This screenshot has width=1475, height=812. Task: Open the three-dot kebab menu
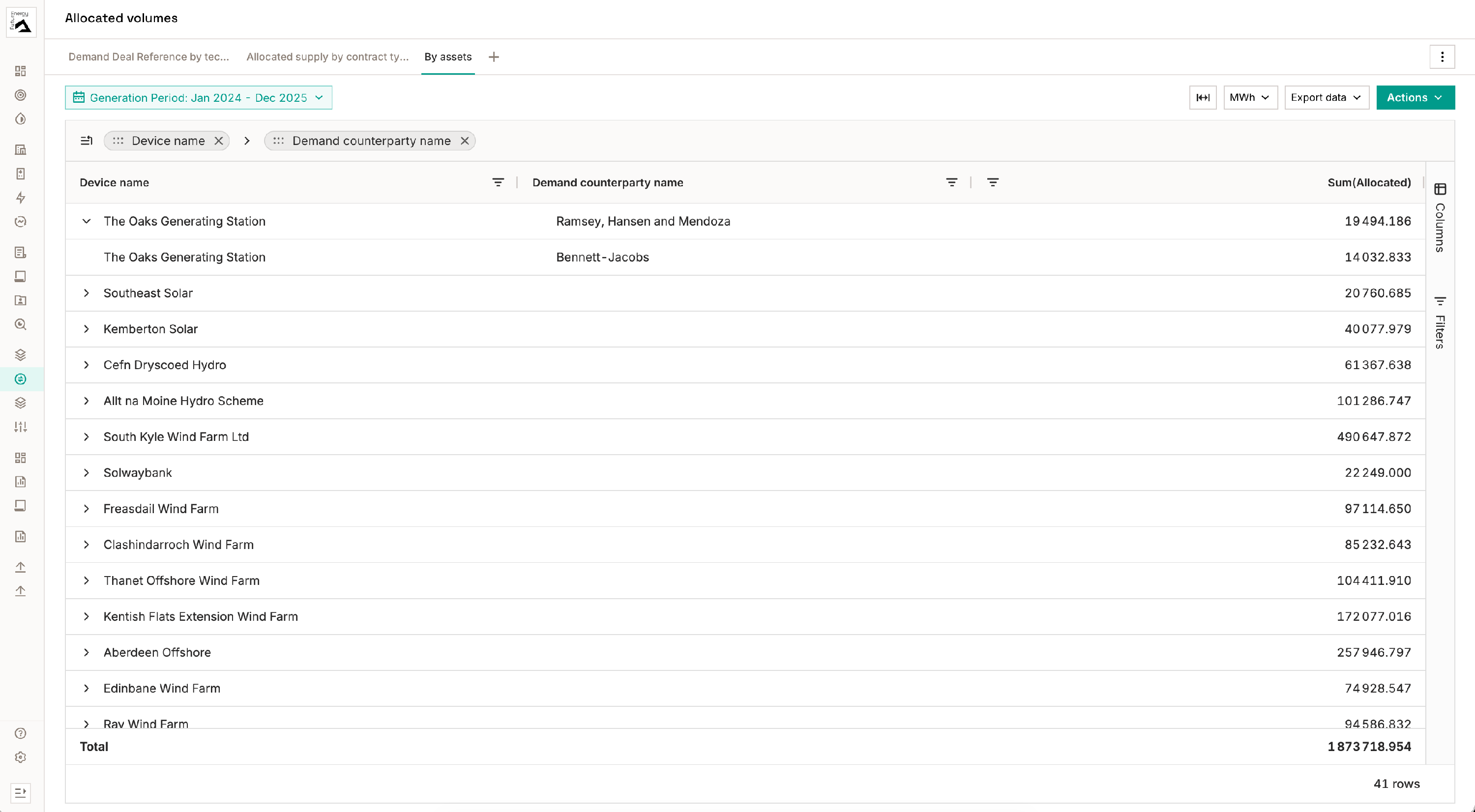click(1442, 57)
